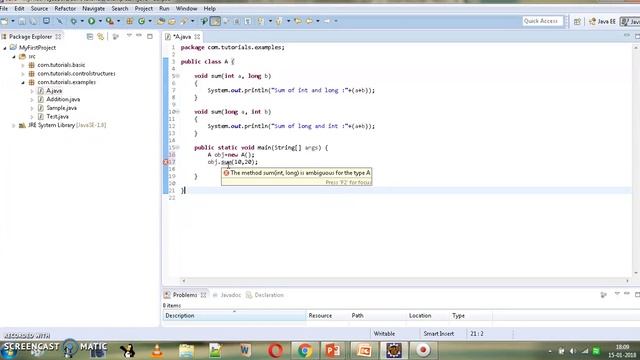The height and width of the screenshot is (360, 640).
Task: Click the volume speaker tray icon
Action: [573, 351]
